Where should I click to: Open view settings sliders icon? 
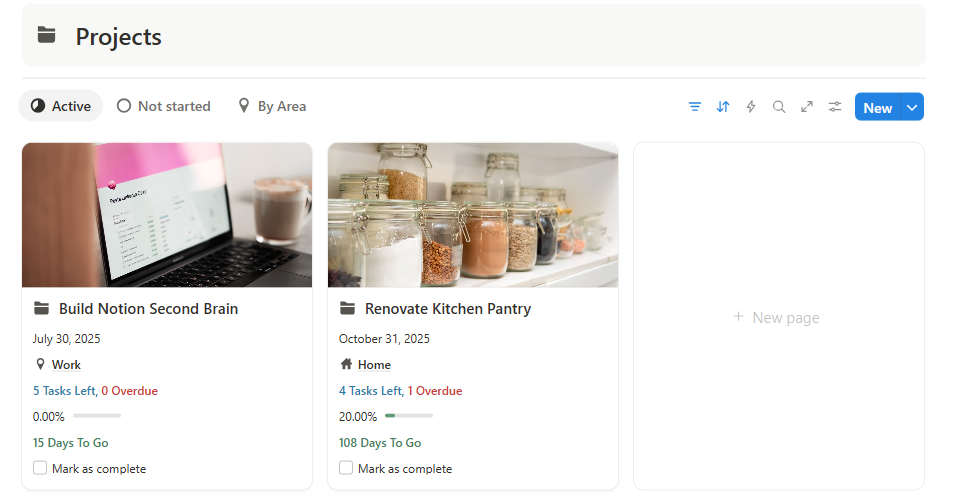coord(835,107)
